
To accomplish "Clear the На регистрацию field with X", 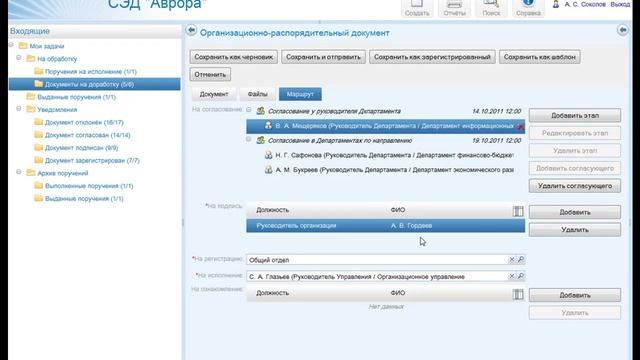I will tap(511, 260).
